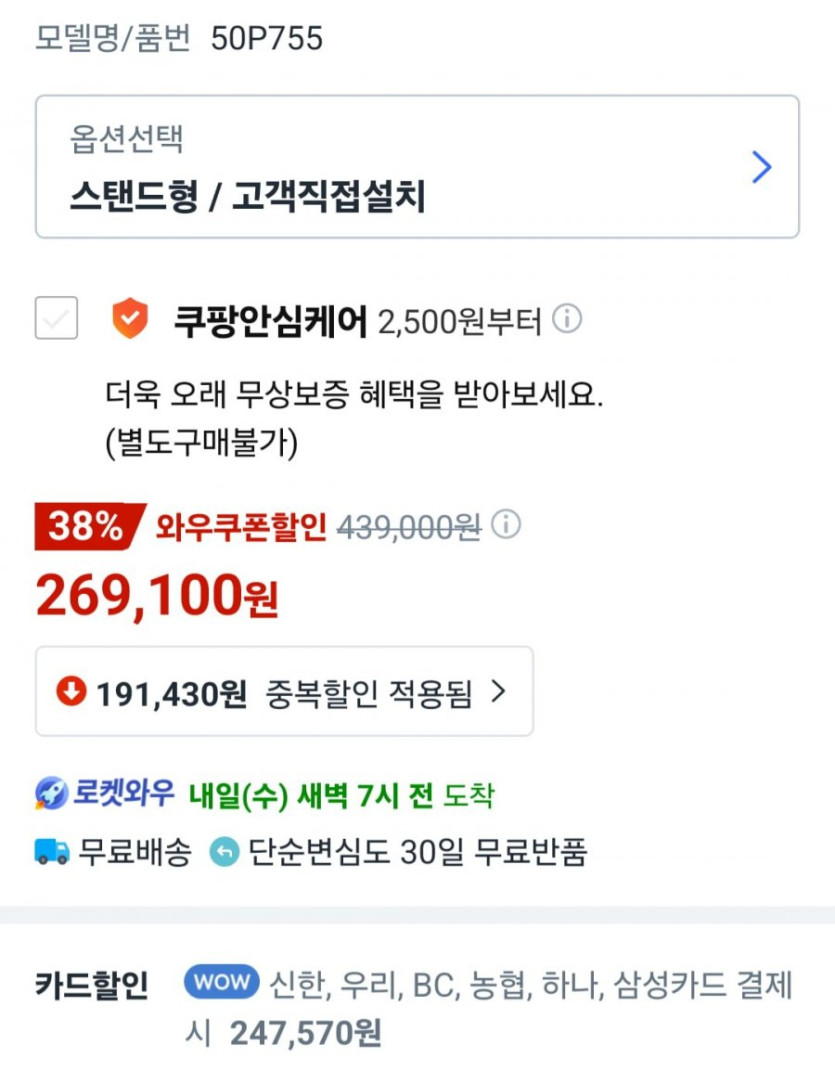
Task: Click info icon beside 439,000원 original price
Action: 506,525
